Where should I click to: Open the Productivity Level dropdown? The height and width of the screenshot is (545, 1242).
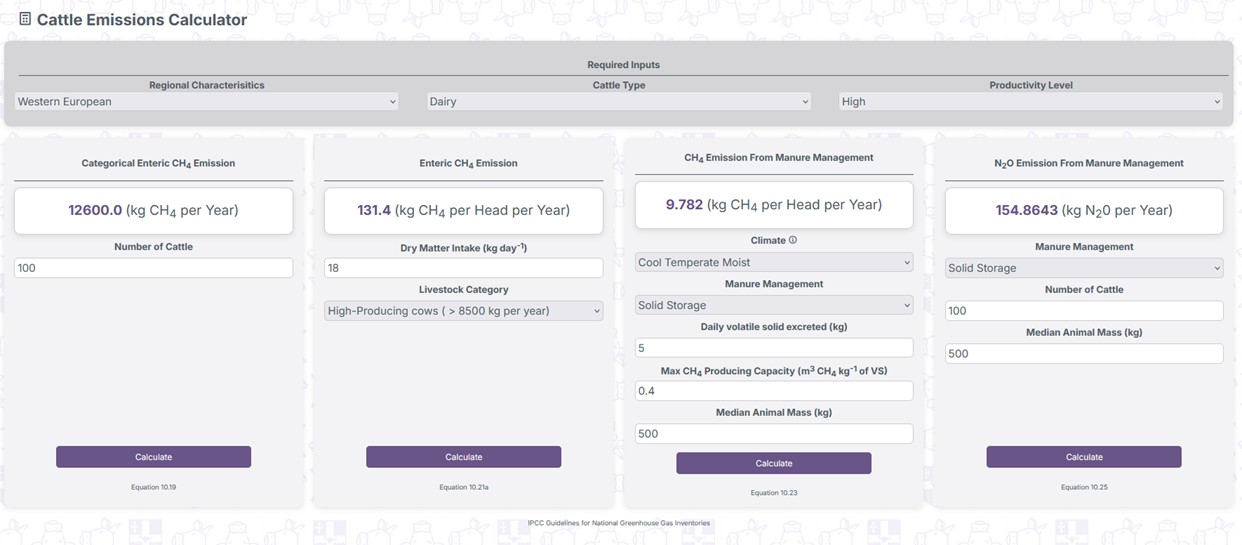[x=1031, y=102]
